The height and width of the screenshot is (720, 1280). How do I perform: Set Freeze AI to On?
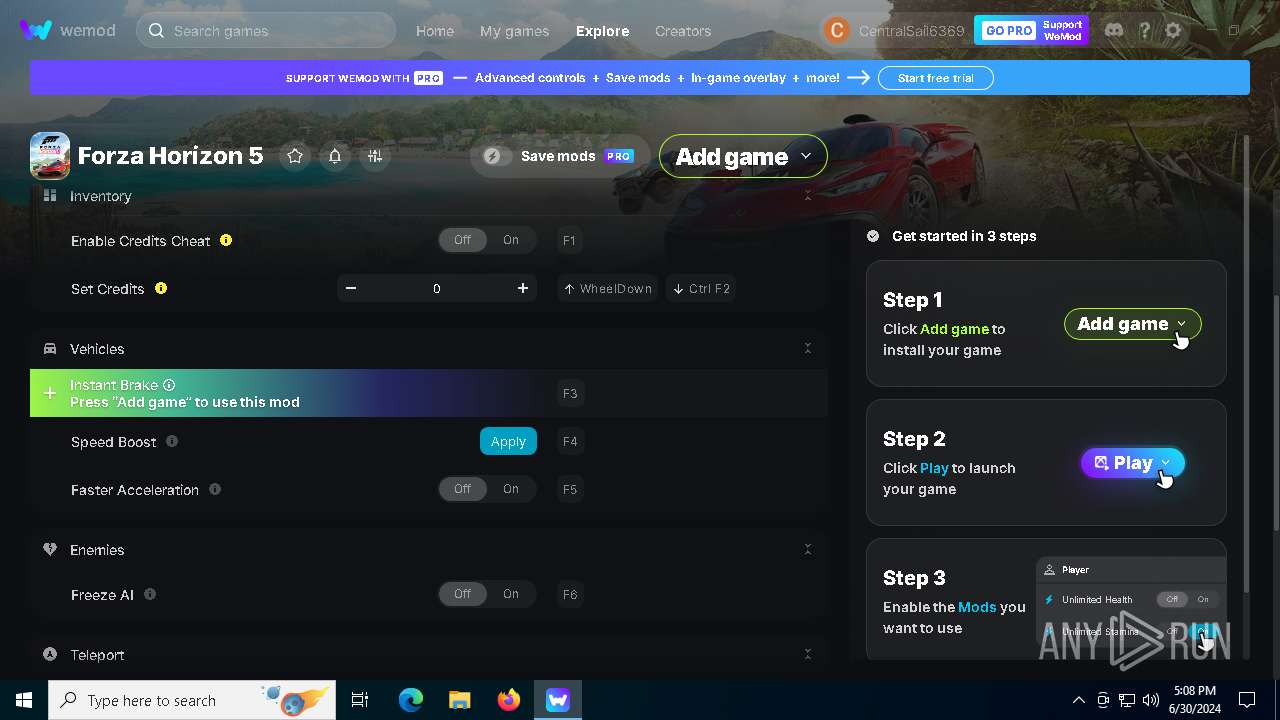pyautogui.click(x=511, y=594)
